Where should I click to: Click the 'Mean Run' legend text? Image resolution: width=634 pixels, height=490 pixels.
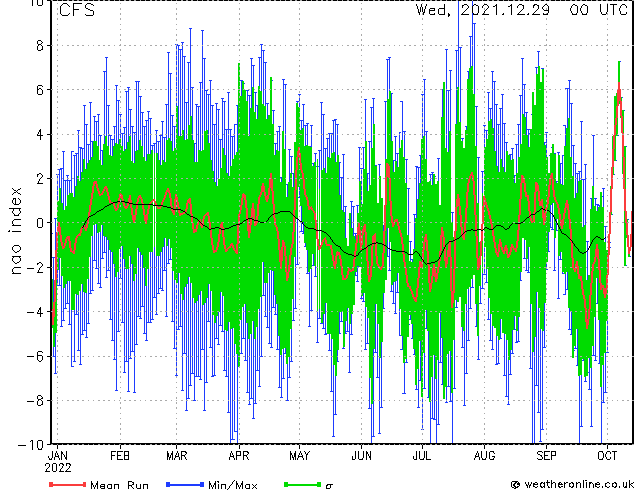pyautogui.click(x=119, y=485)
